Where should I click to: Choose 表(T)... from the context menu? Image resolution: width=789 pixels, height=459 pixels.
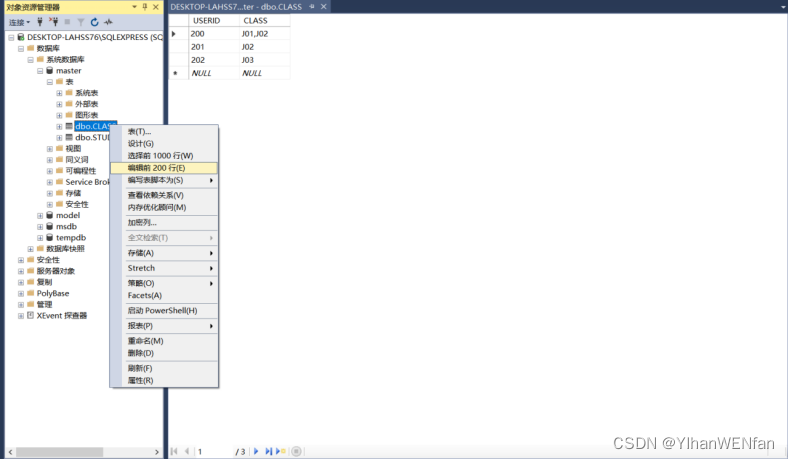[164, 131]
